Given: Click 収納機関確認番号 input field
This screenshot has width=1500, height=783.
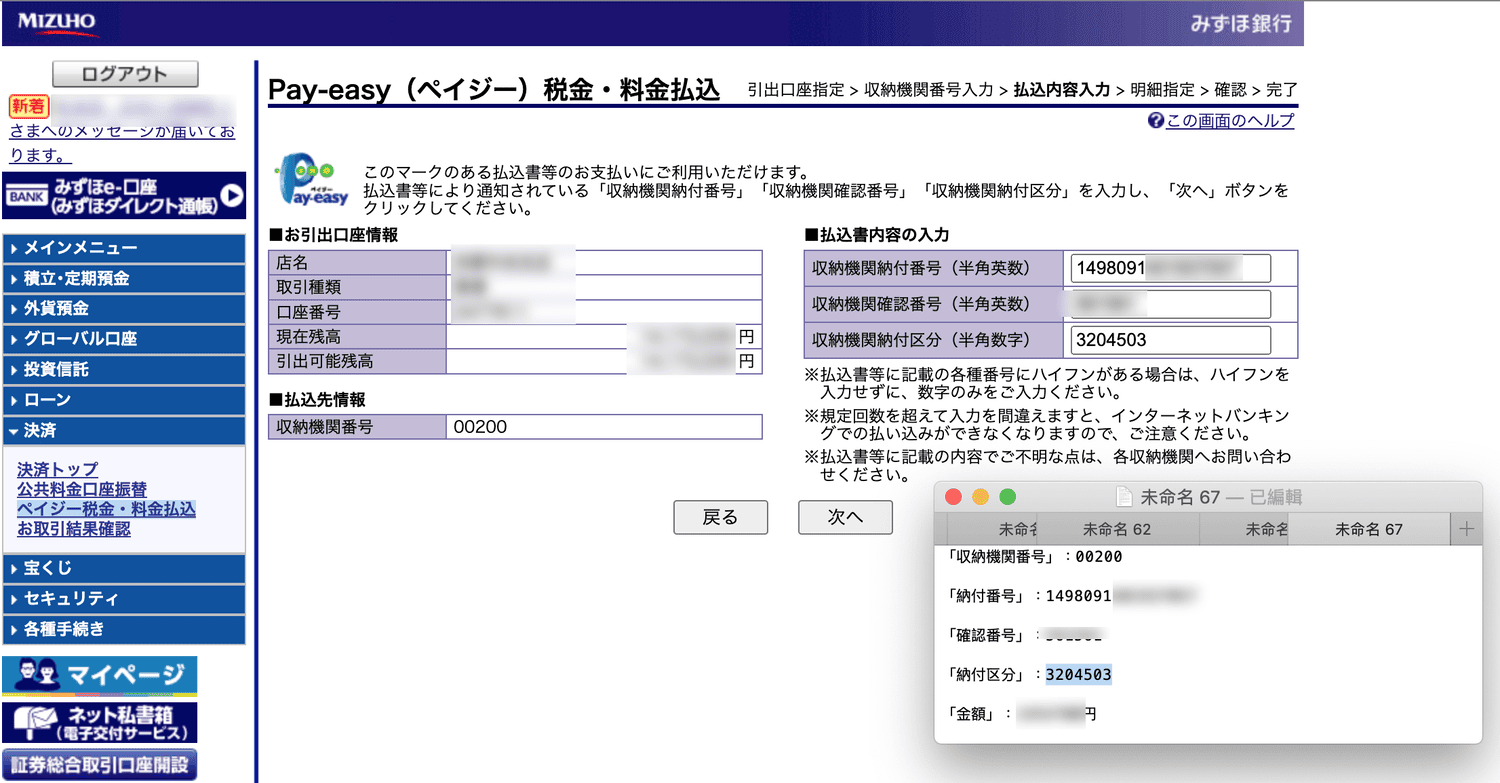Looking at the screenshot, I should [x=1170, y=304].
